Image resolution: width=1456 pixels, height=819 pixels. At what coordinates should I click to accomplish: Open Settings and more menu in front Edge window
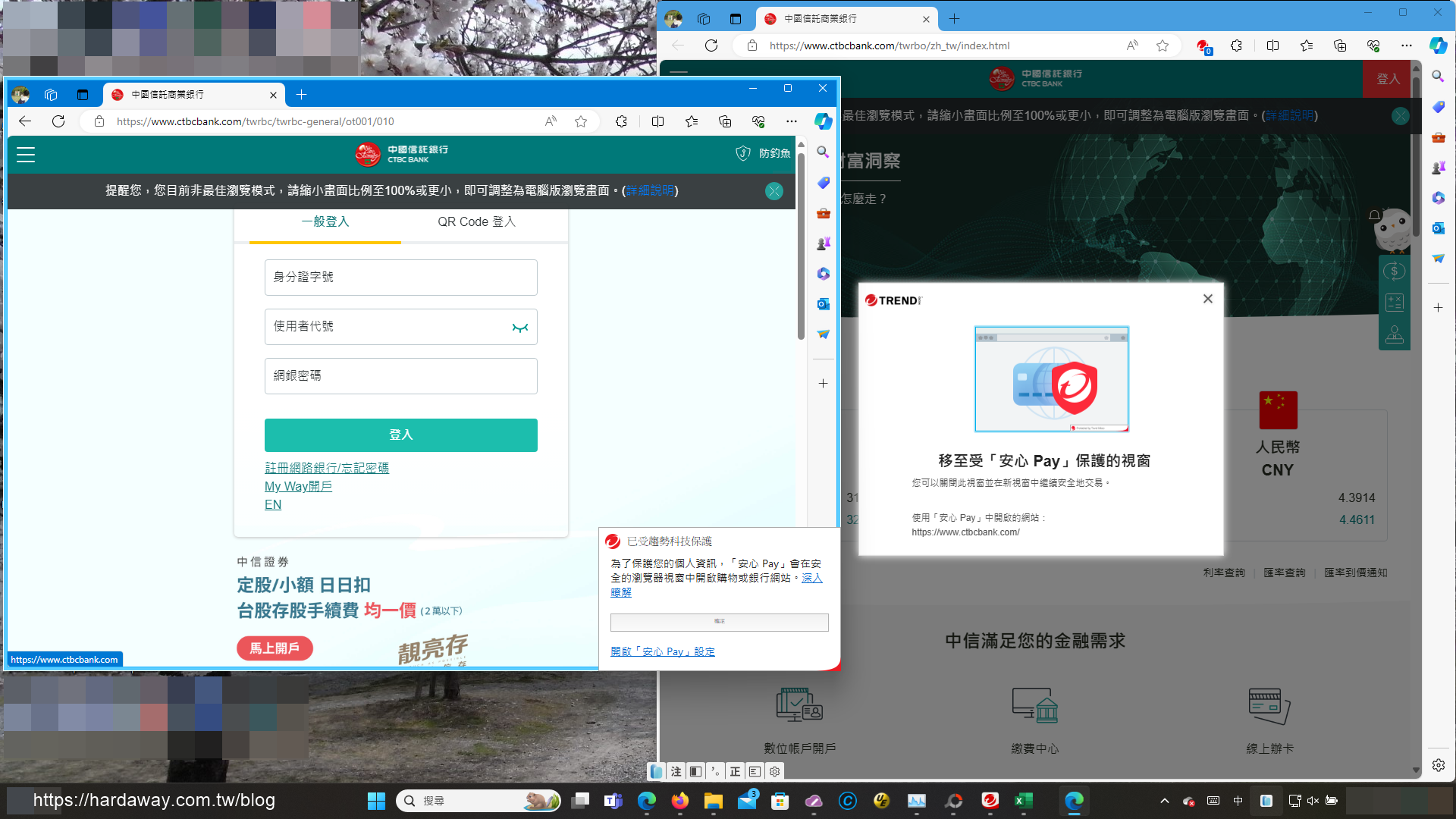tap(791, 121)
